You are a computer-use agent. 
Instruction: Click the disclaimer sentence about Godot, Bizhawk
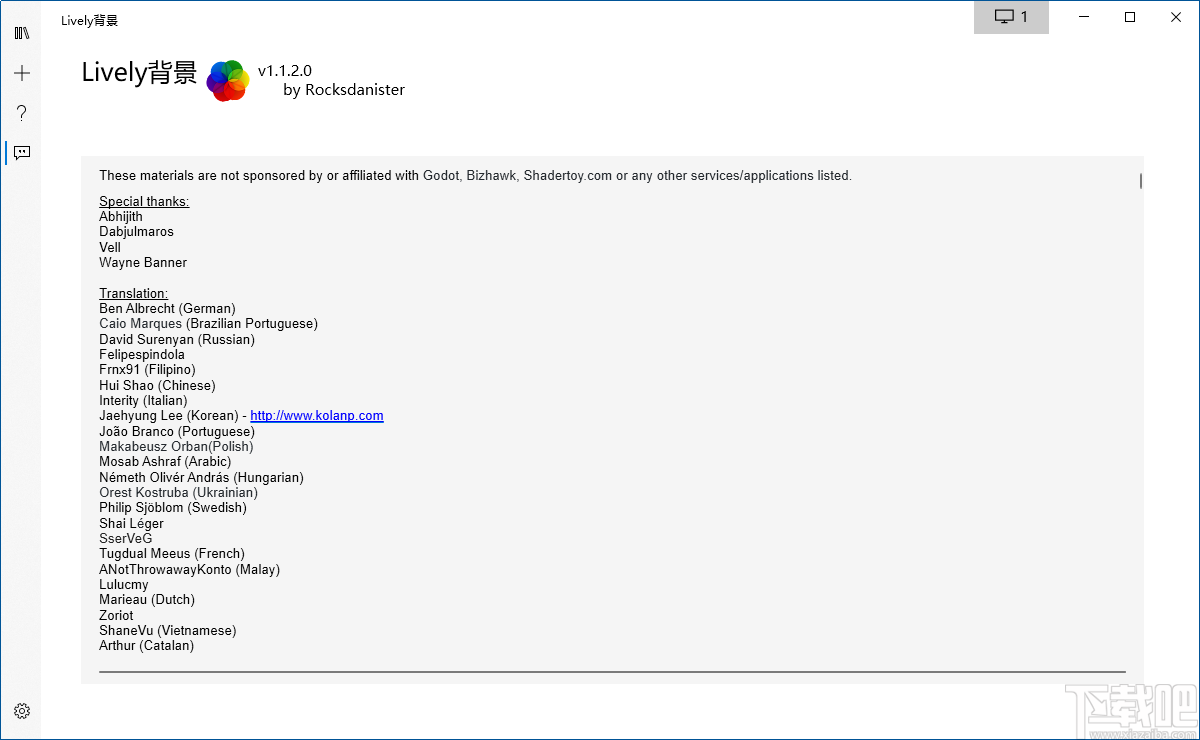[475, 176]
